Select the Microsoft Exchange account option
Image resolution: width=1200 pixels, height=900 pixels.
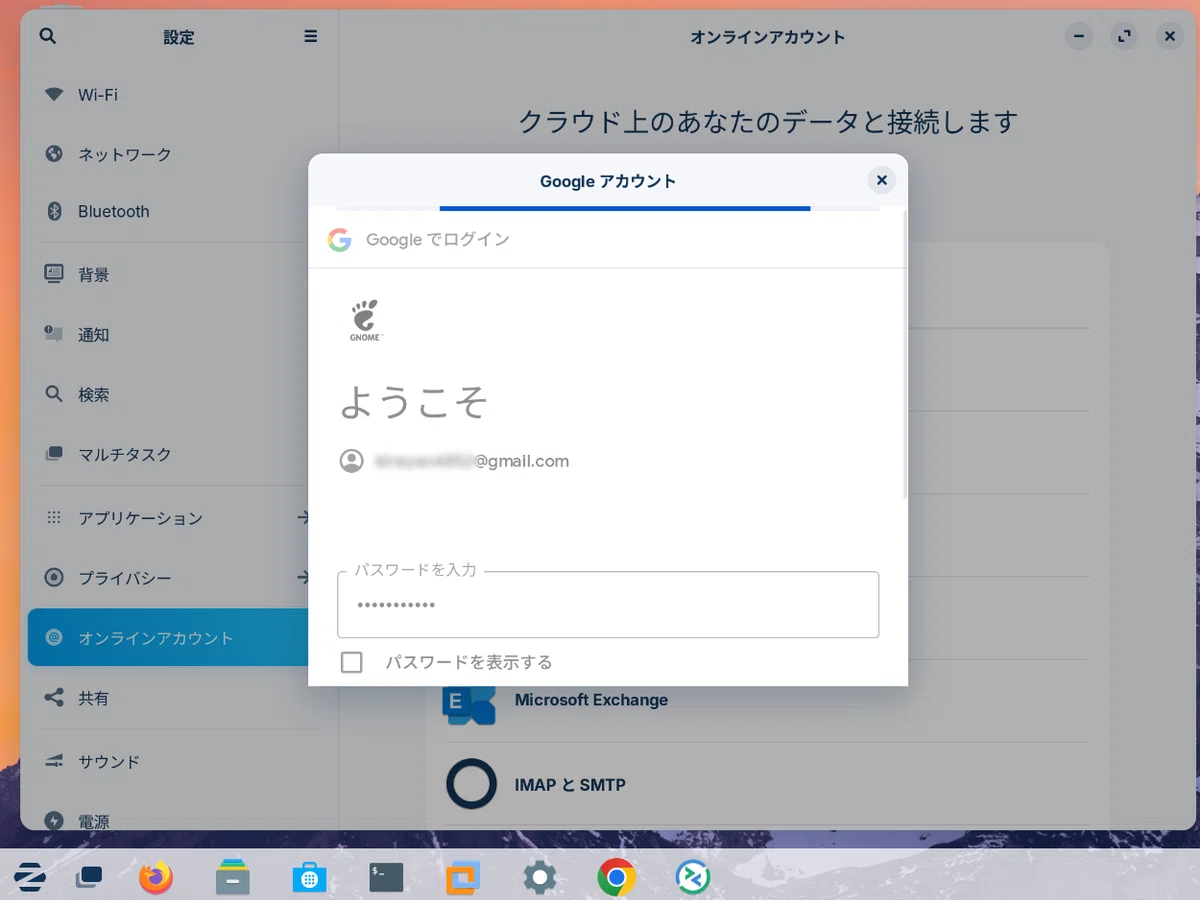tap(767, 700)
